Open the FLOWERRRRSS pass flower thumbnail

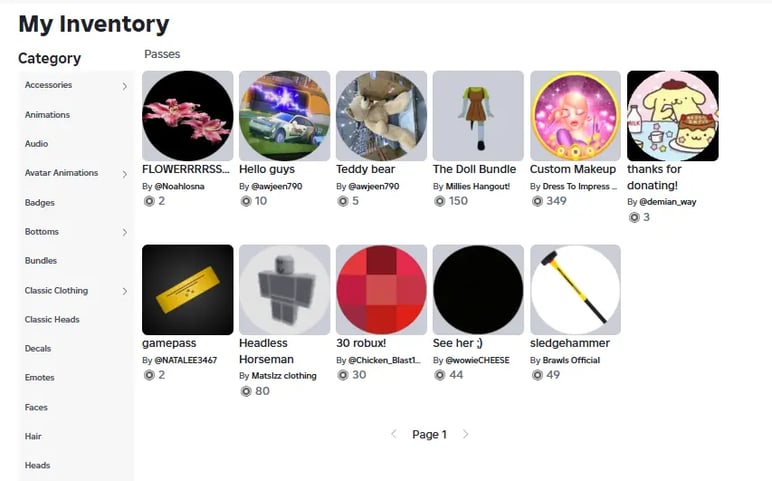coord(188,116)
